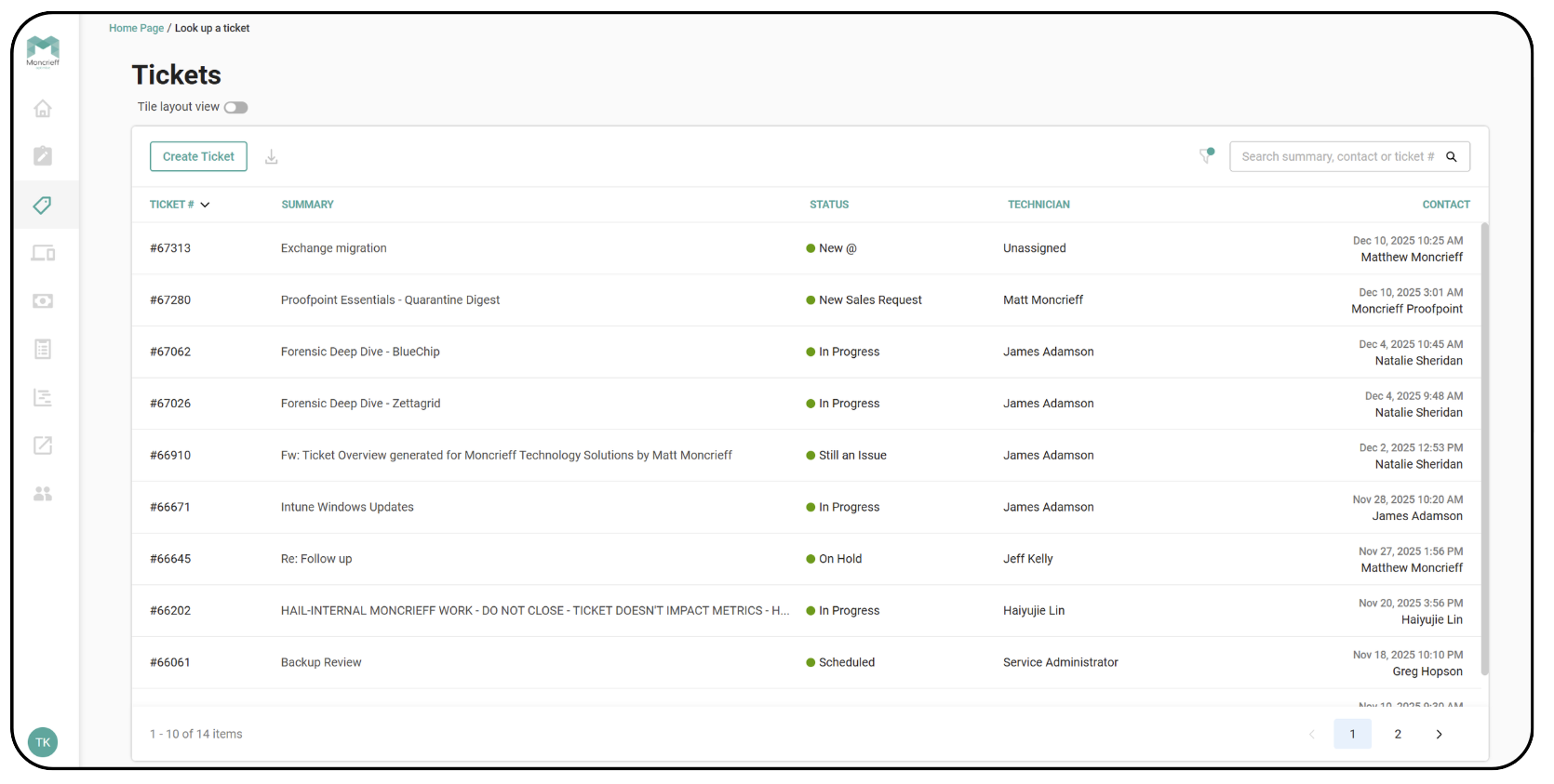Click the Create Ticket button
Viewport: 1554px width, 784px height.
pyautogui.click(x=198, y=157)
